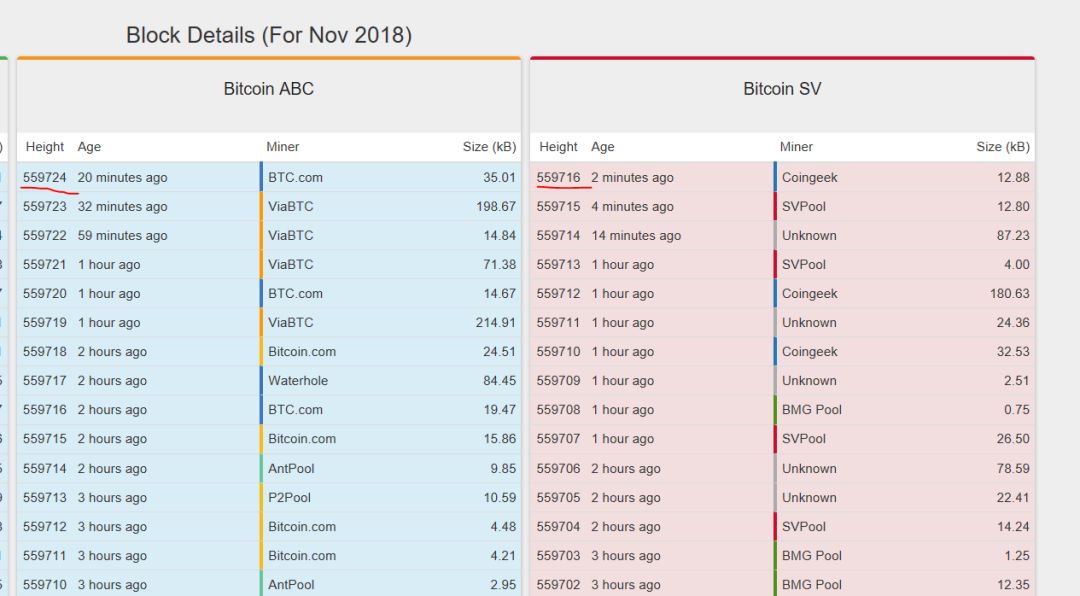Click size value 10.59
Image resolution: width=1080 pixels, height=596 pixels.
[499, 497]
